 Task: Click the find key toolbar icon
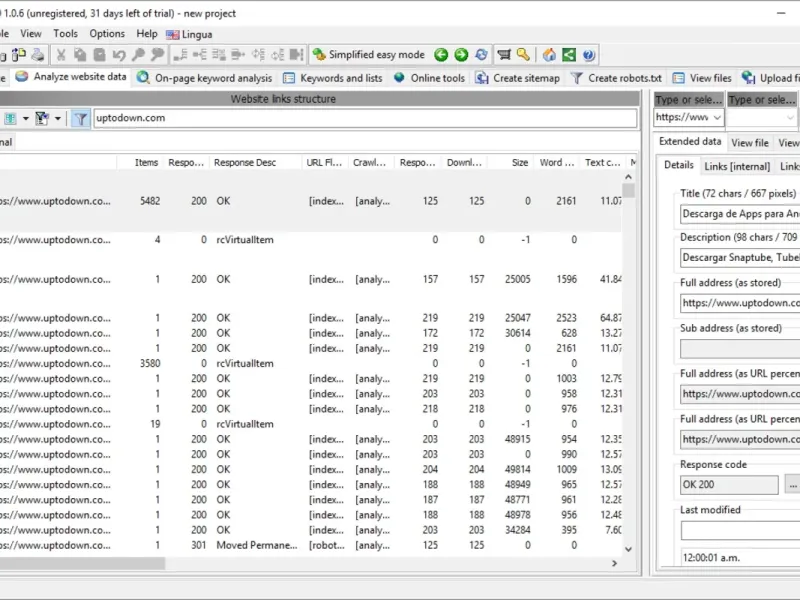138,55
